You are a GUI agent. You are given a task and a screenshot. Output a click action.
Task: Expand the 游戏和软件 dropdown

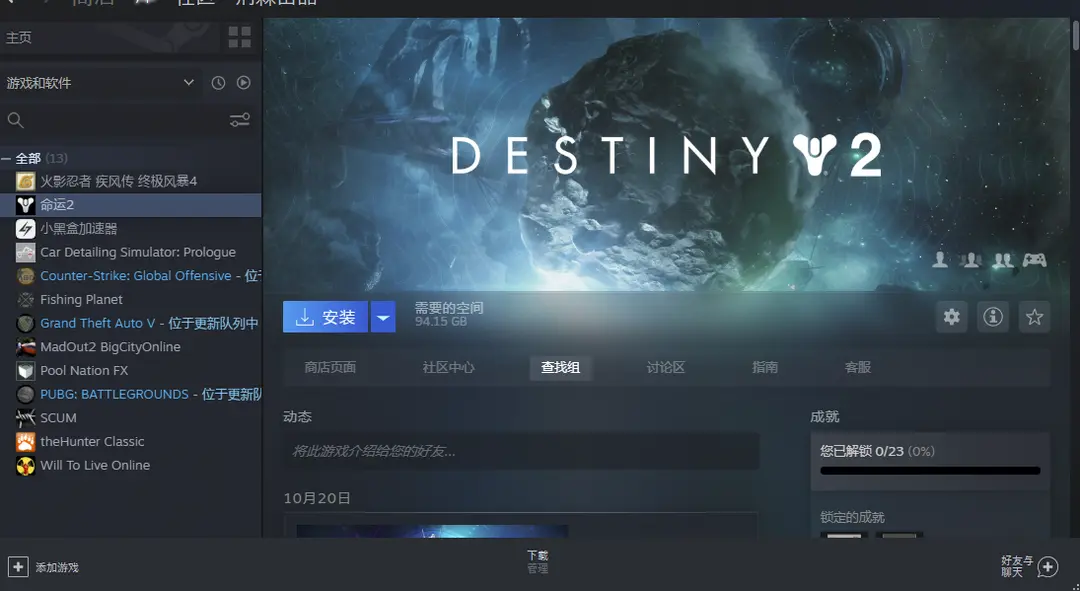188,83
